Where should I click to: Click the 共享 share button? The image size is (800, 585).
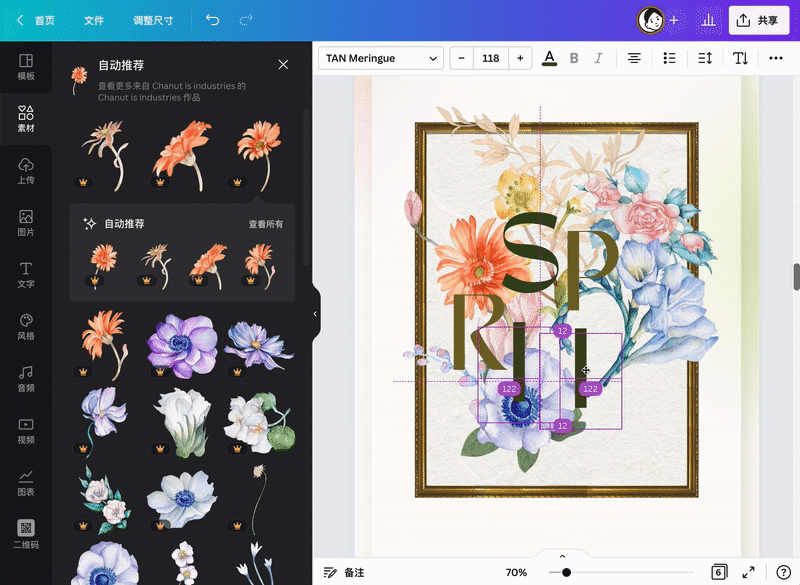(759, 20)
